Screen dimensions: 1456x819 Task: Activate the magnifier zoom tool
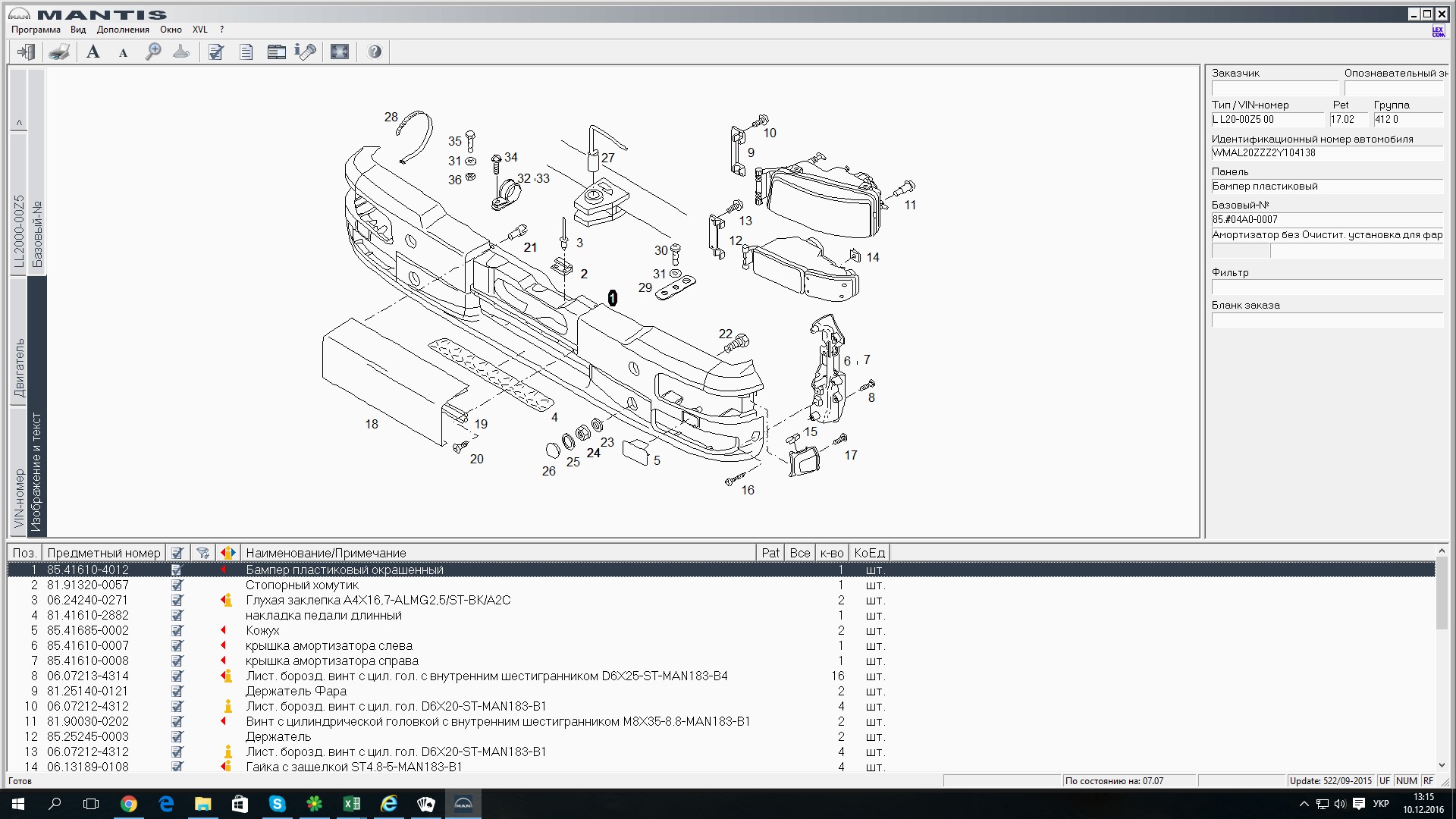click(153, 52)
